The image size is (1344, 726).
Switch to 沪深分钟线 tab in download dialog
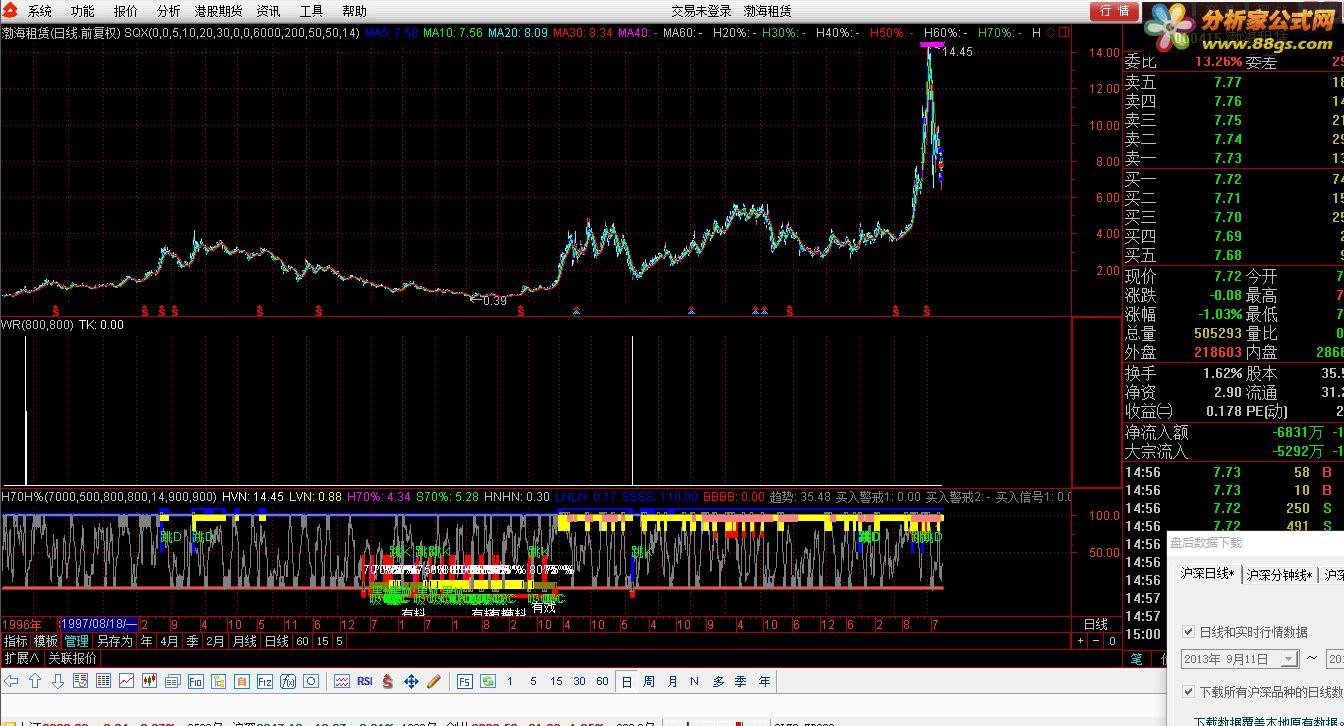(x=1279, y=574)
